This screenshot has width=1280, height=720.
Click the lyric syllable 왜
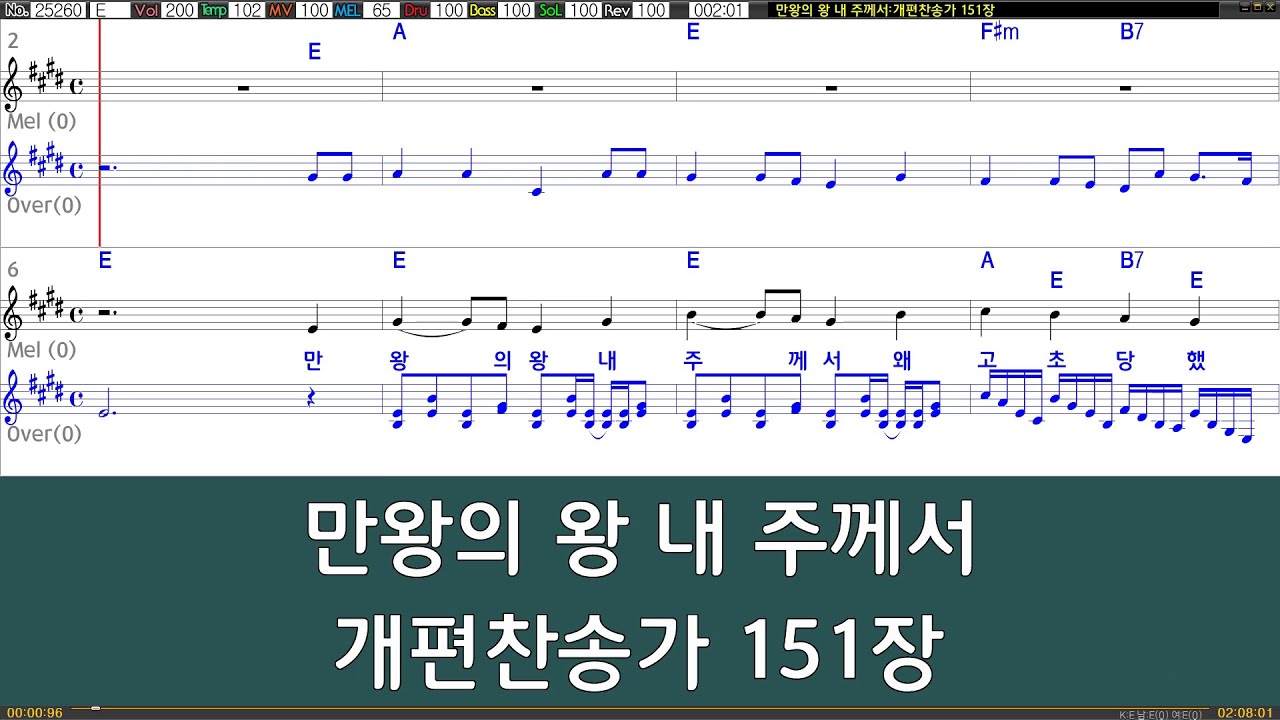coord(901,361)
